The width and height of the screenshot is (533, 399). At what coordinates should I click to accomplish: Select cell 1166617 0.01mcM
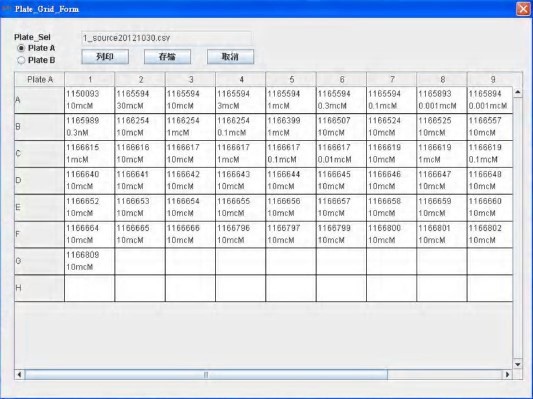pyautogui.click(x=341, y=154)
